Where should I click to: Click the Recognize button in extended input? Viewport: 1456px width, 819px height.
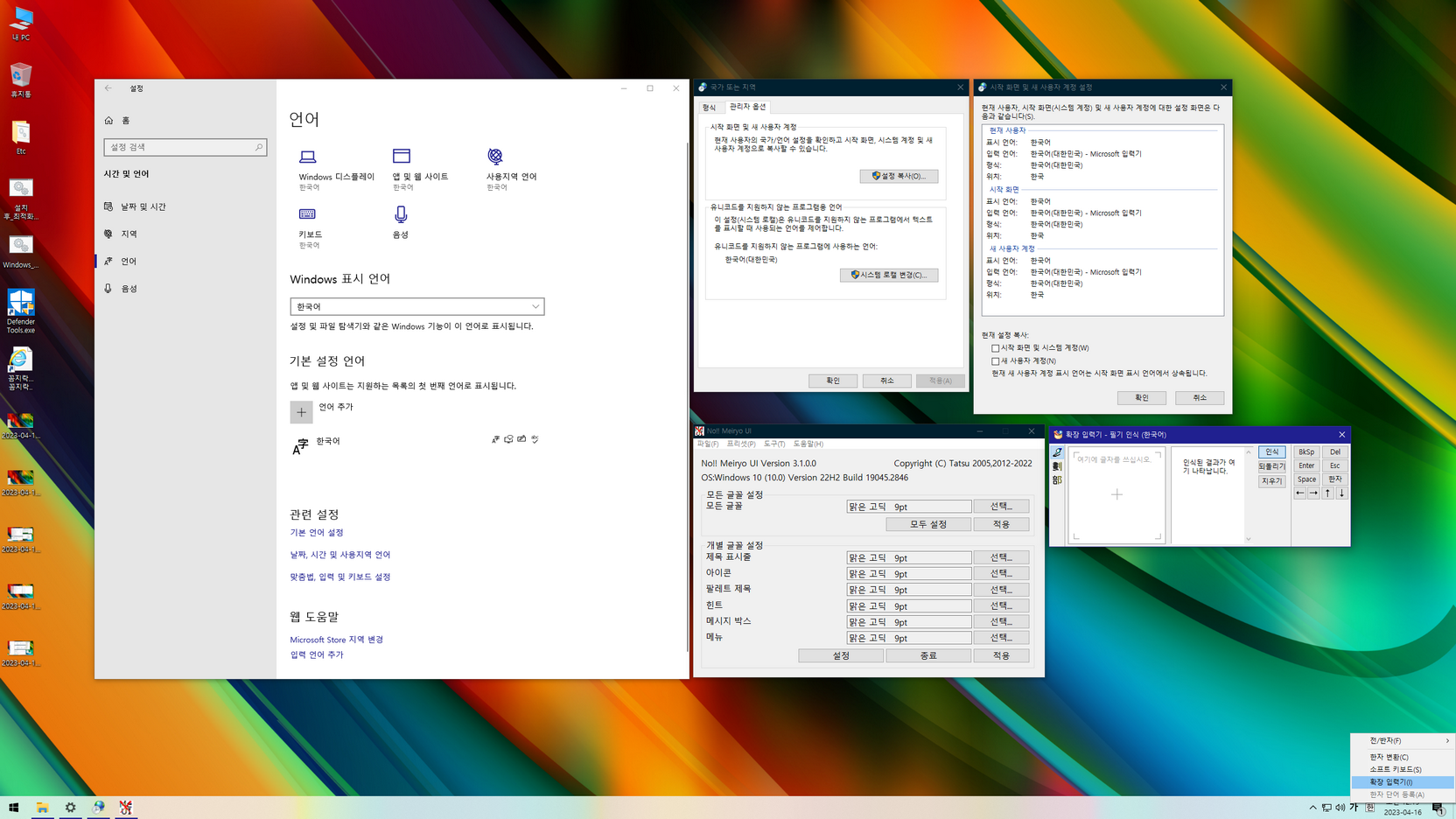point(1272,452)
